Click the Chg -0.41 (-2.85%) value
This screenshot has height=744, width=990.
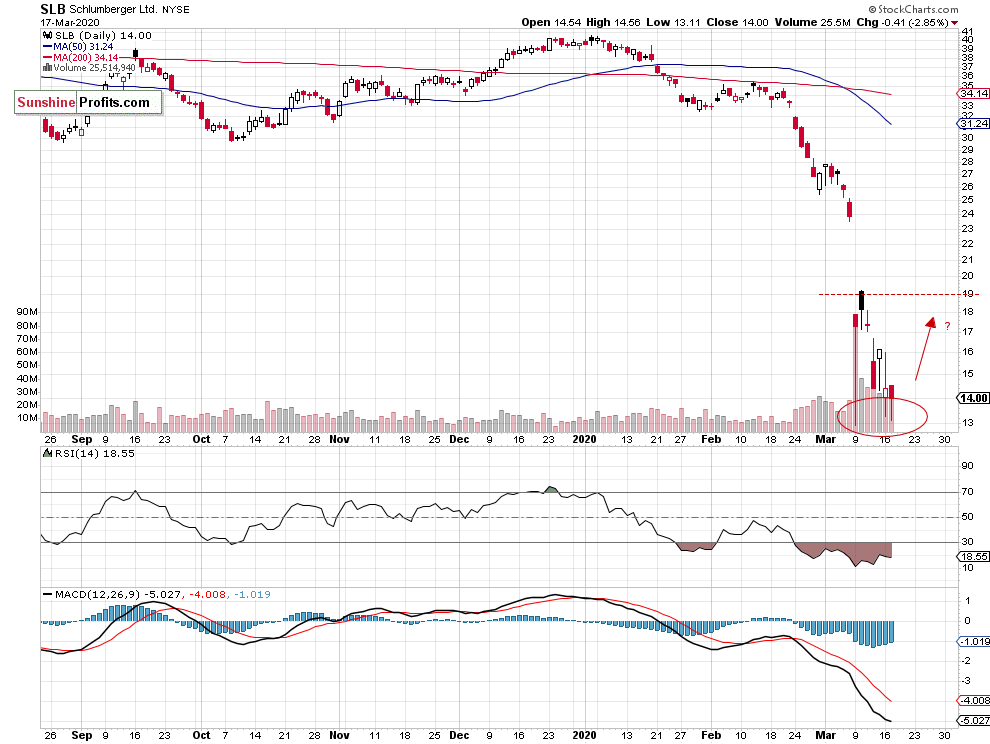pyautogui.click(x=902, y=22)
